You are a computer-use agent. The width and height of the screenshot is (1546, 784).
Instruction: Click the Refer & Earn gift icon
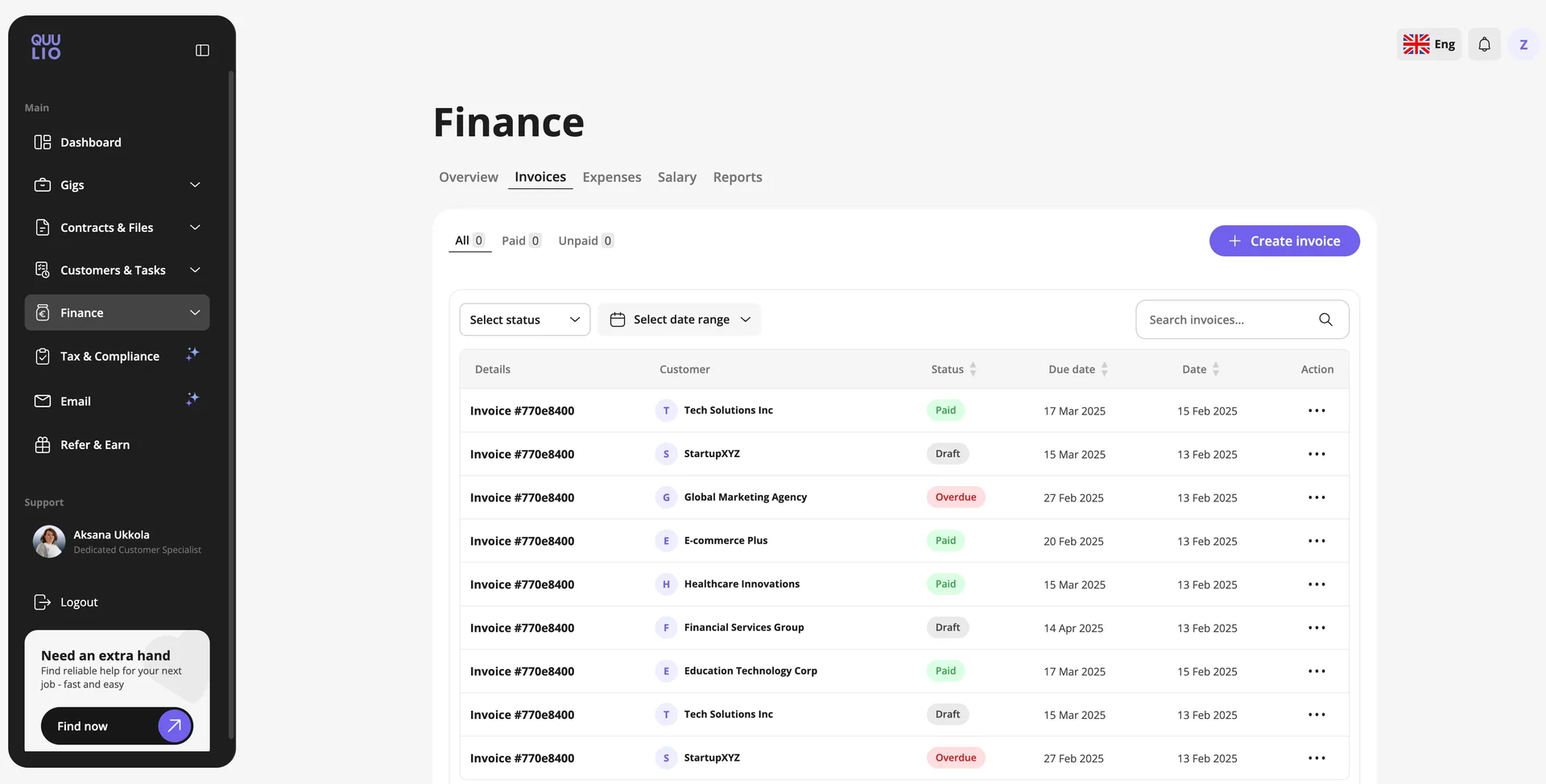[x=43, y=445]
